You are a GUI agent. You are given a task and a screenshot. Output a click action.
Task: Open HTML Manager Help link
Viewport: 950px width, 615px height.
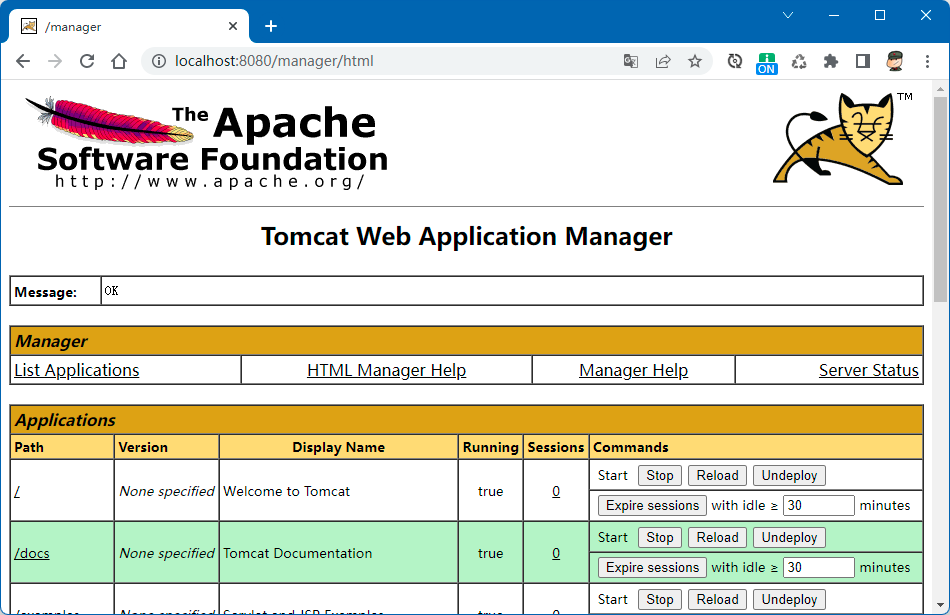(387, 370)
